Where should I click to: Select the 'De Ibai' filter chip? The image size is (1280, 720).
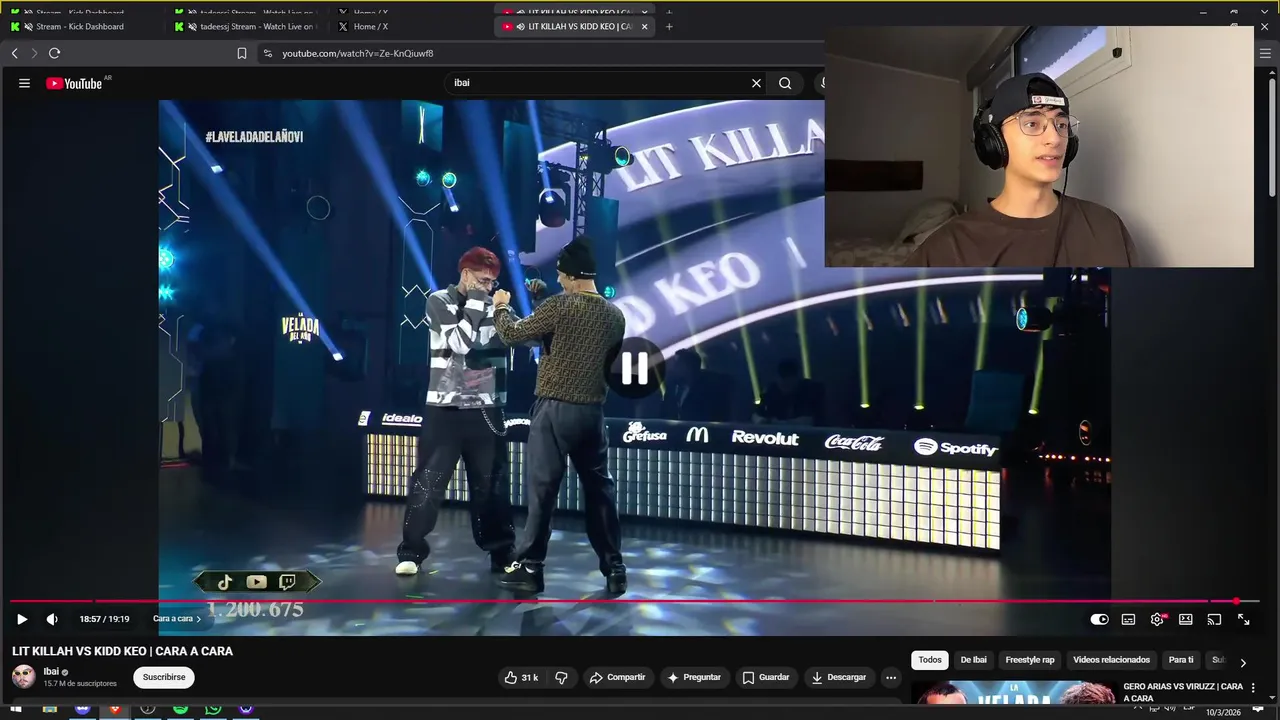973,660
